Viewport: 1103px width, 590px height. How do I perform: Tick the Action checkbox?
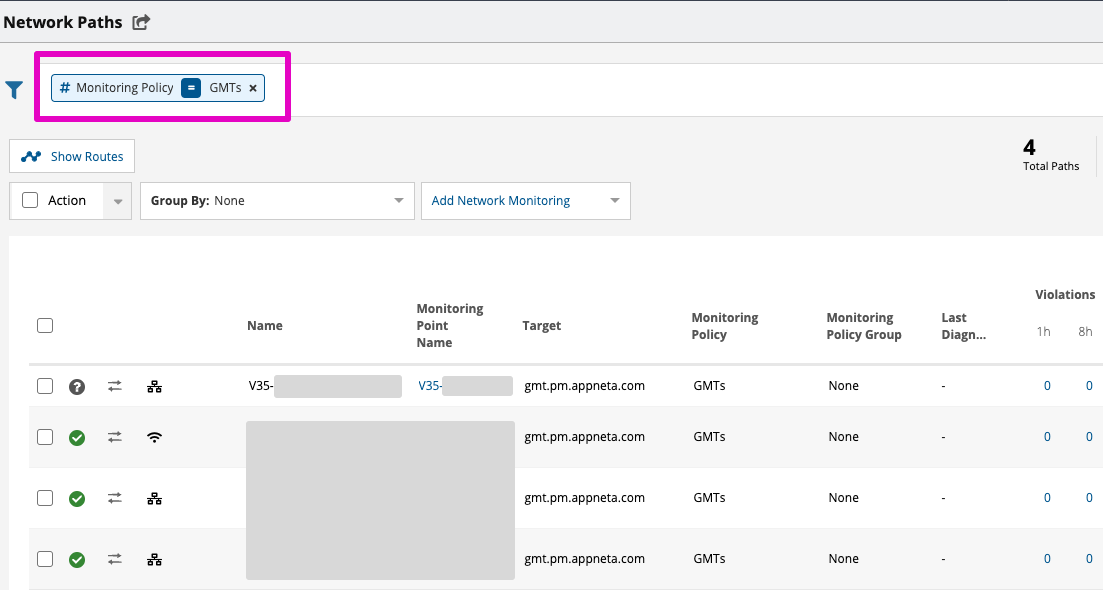(30, 201)
